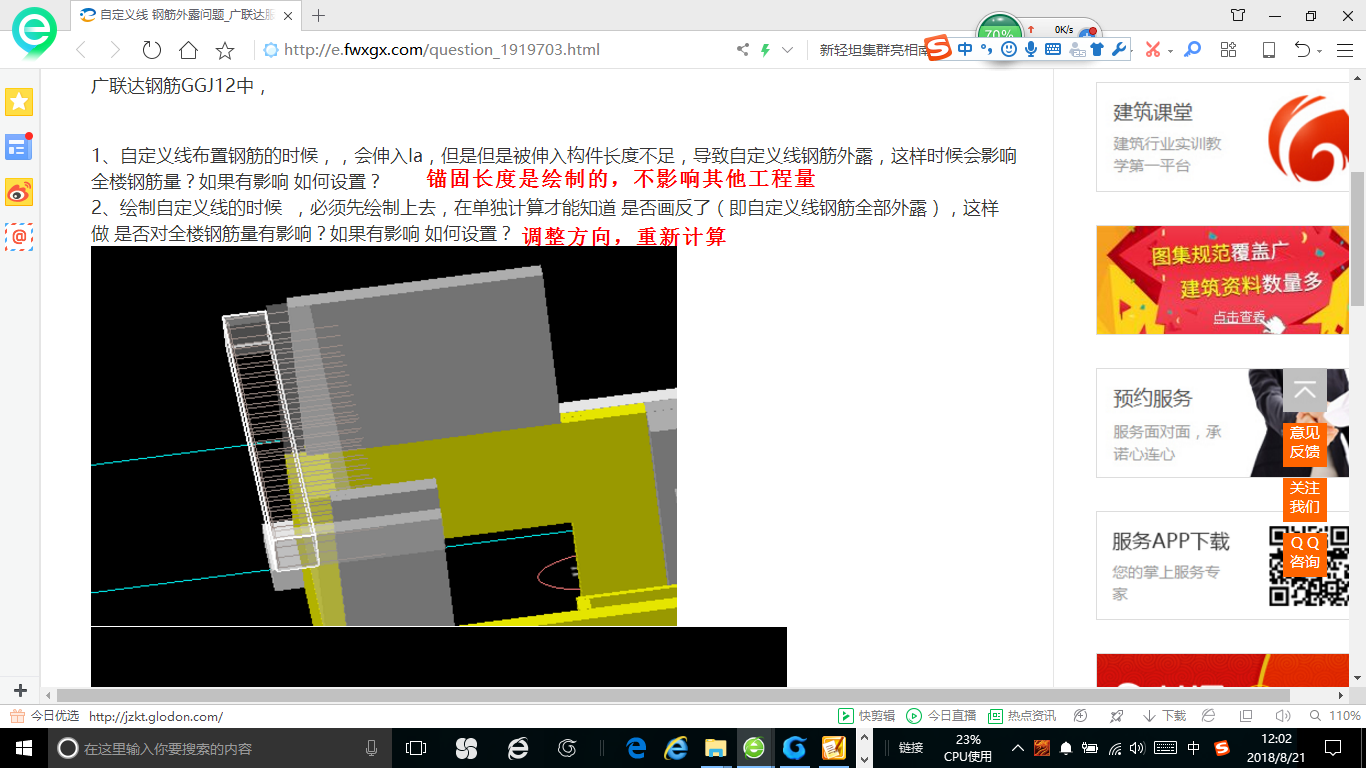Click the back-to-top arrow button
Screen dimensions: 1366x768
coord(1305,391)
